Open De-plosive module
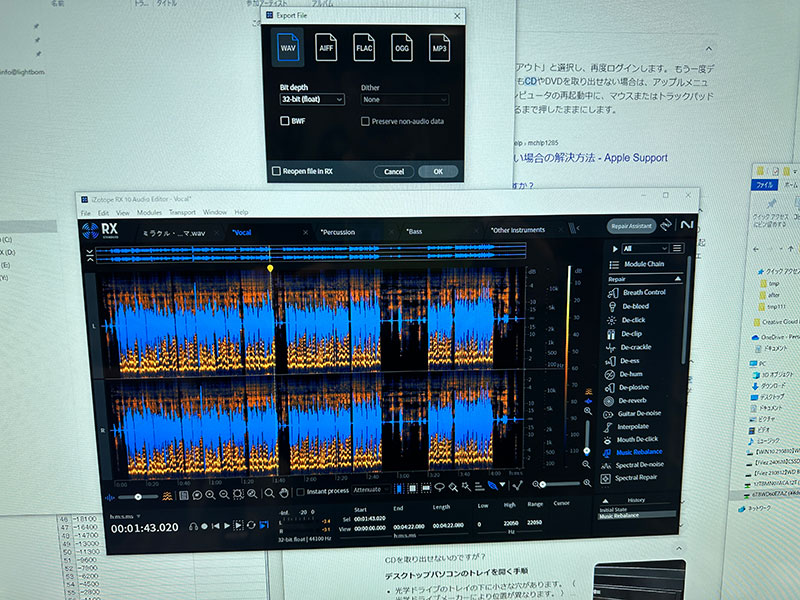 (627, 387)
